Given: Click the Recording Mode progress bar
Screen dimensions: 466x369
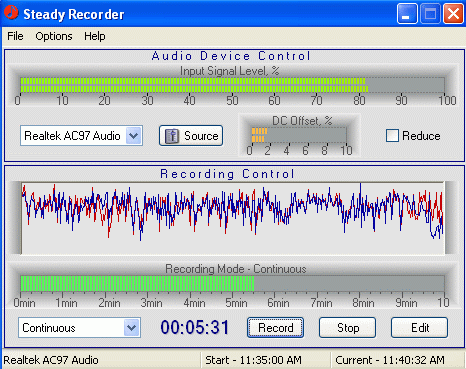Looking at the screenshot, I should pos(232,284).
